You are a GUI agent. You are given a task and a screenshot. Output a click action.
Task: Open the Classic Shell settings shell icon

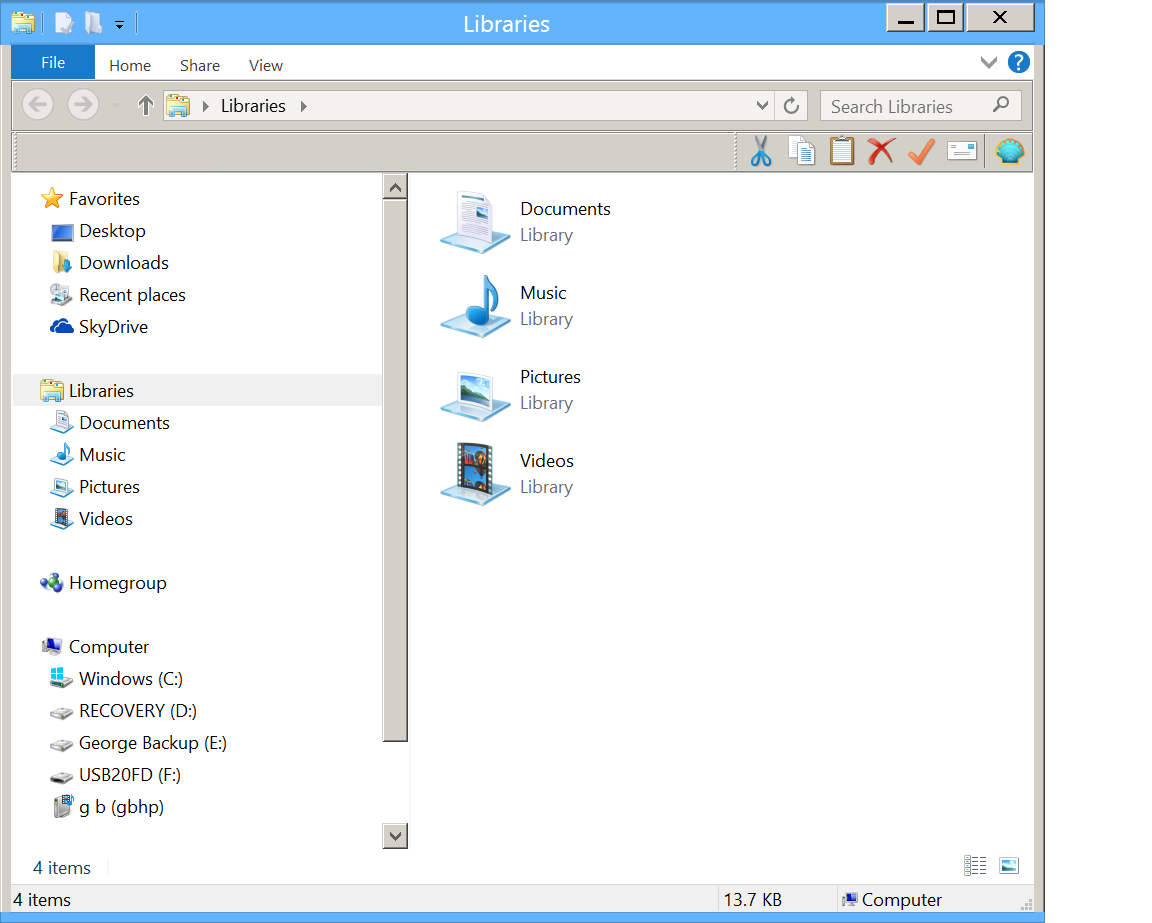(1009, 151)
